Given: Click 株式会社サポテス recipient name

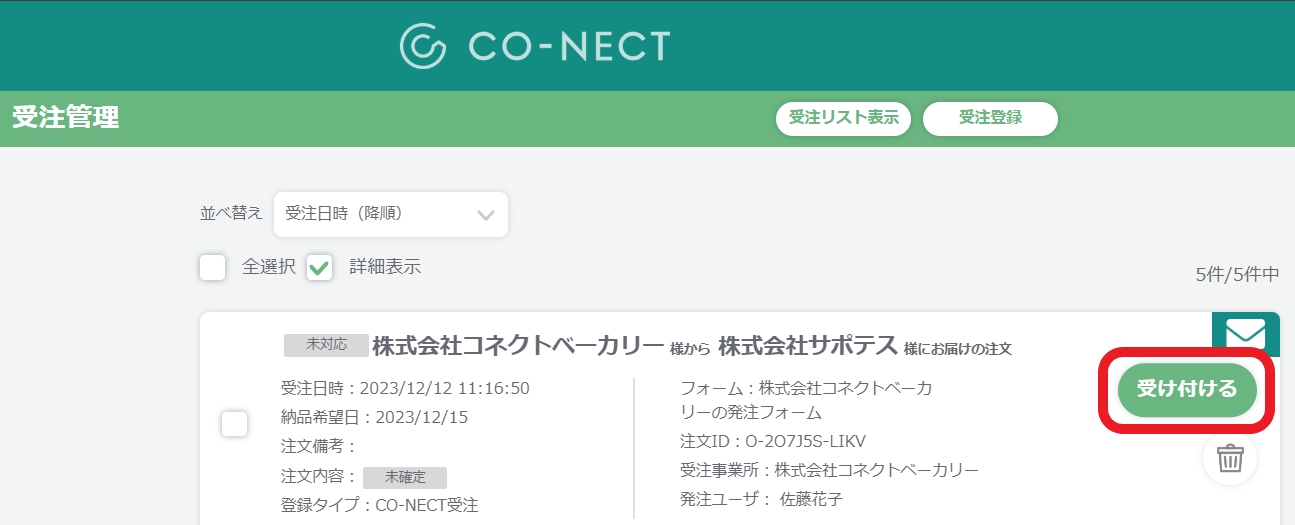Looking at the screenshot, I should tap(808, 346).
